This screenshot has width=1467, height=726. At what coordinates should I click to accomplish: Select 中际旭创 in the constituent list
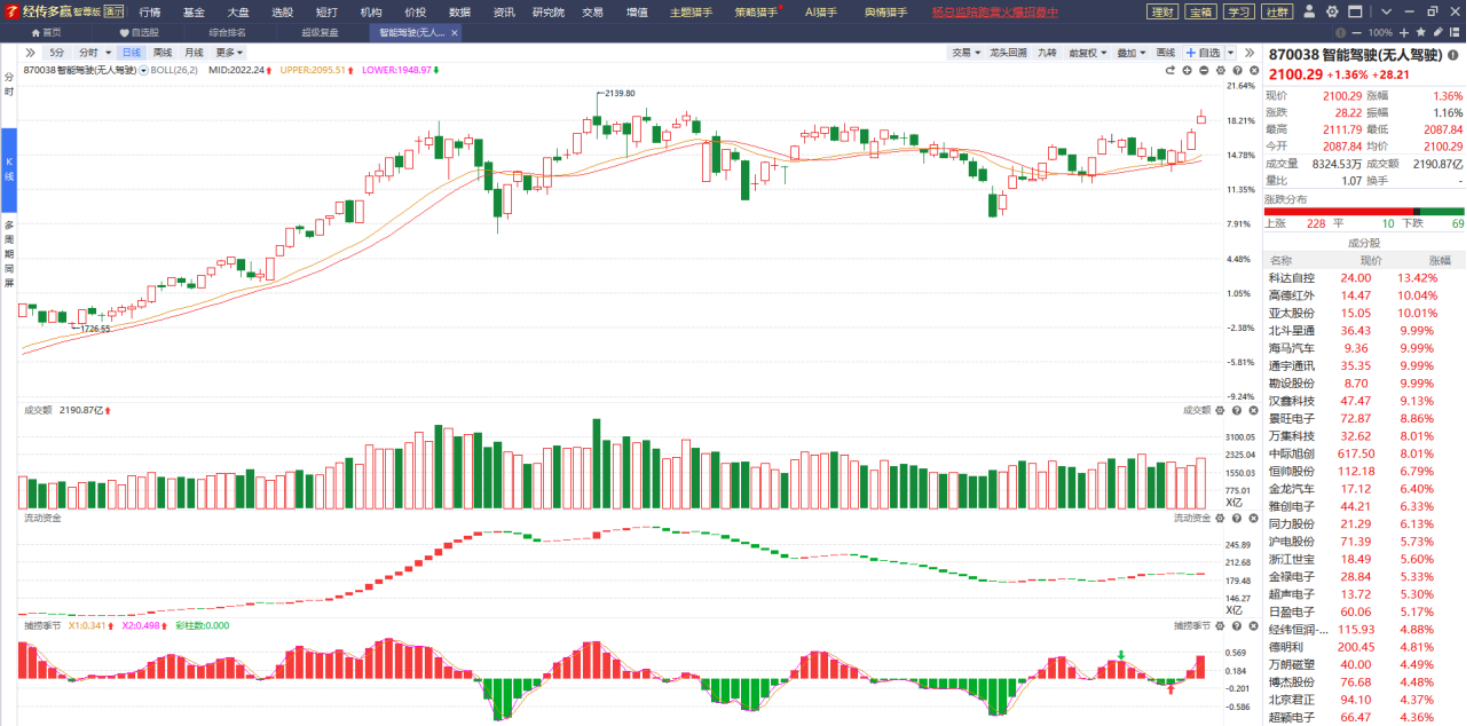(x=1293, y=453)
